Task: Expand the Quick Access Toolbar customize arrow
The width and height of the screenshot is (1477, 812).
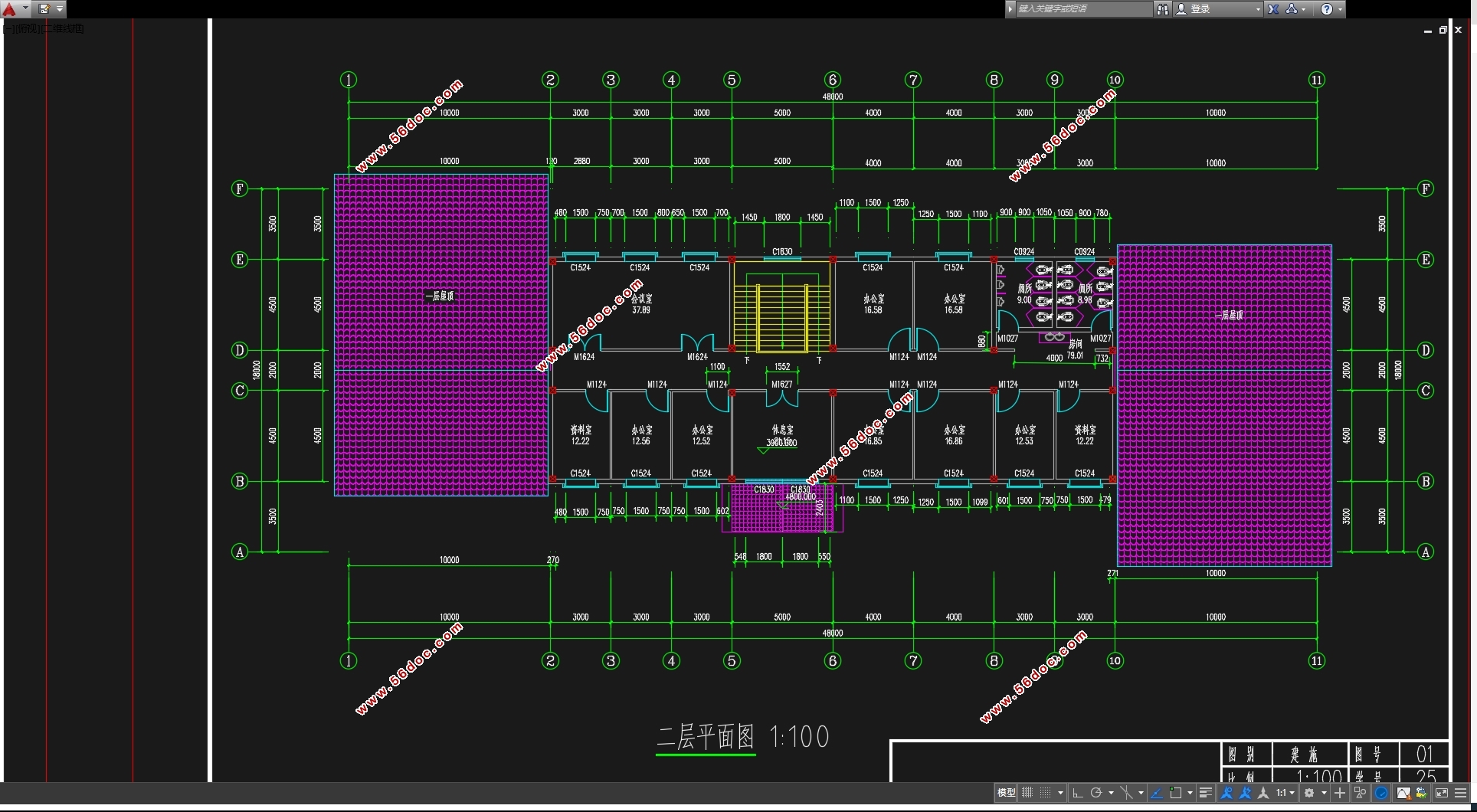Action: 60,9
